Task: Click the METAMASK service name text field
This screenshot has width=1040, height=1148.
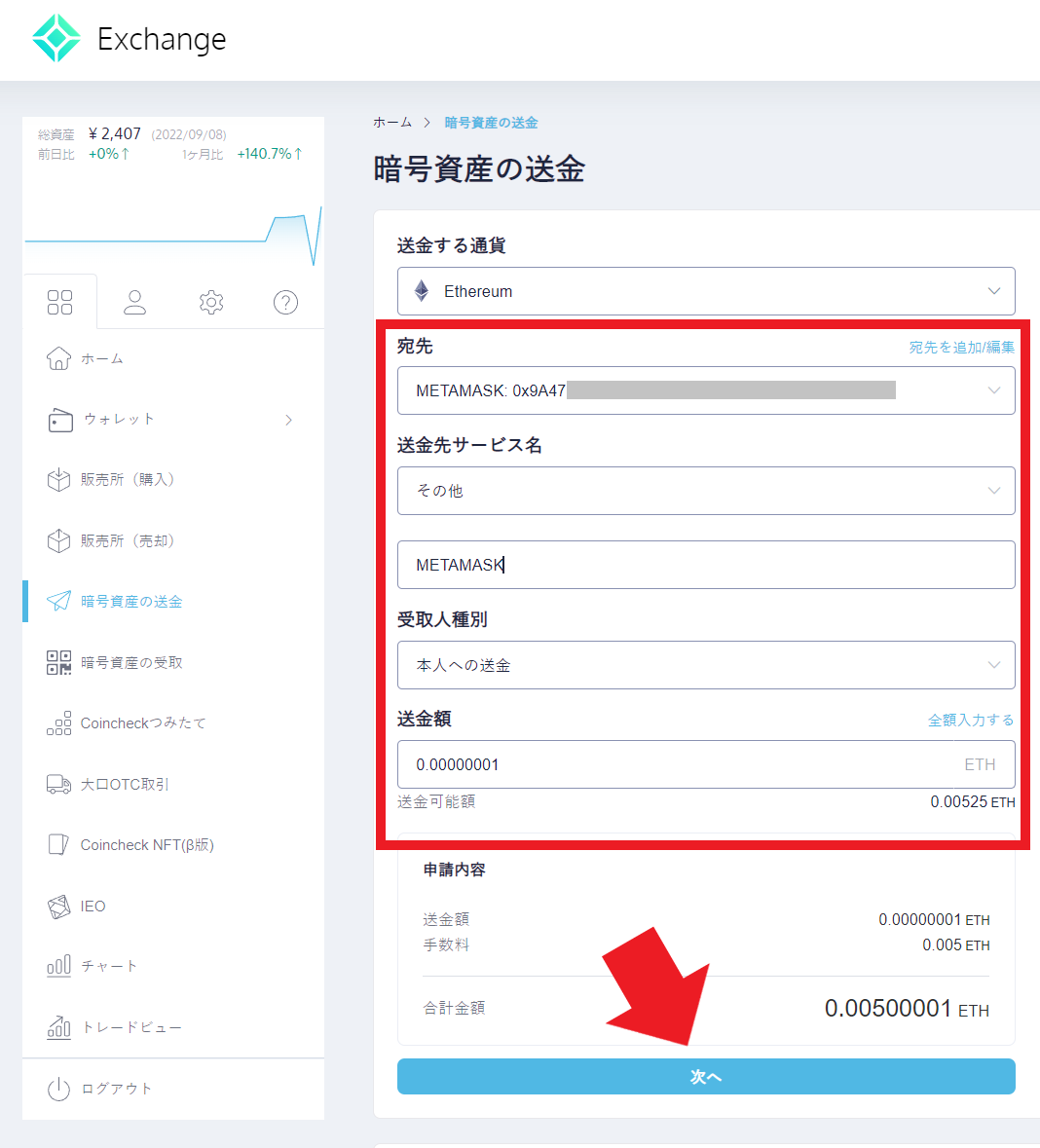Action: pos(706,565)
